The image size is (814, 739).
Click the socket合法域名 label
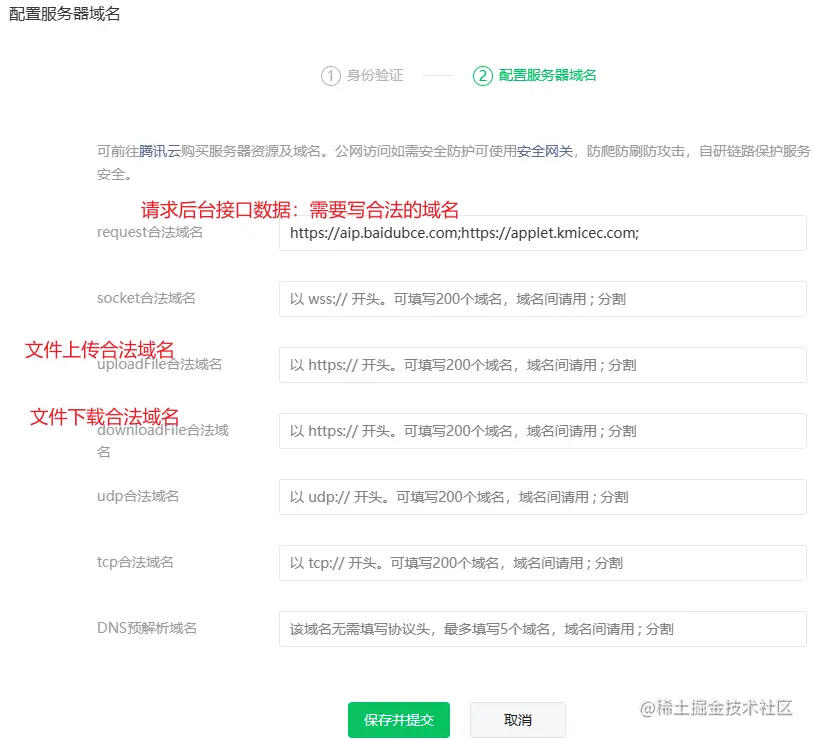point(146,298)
